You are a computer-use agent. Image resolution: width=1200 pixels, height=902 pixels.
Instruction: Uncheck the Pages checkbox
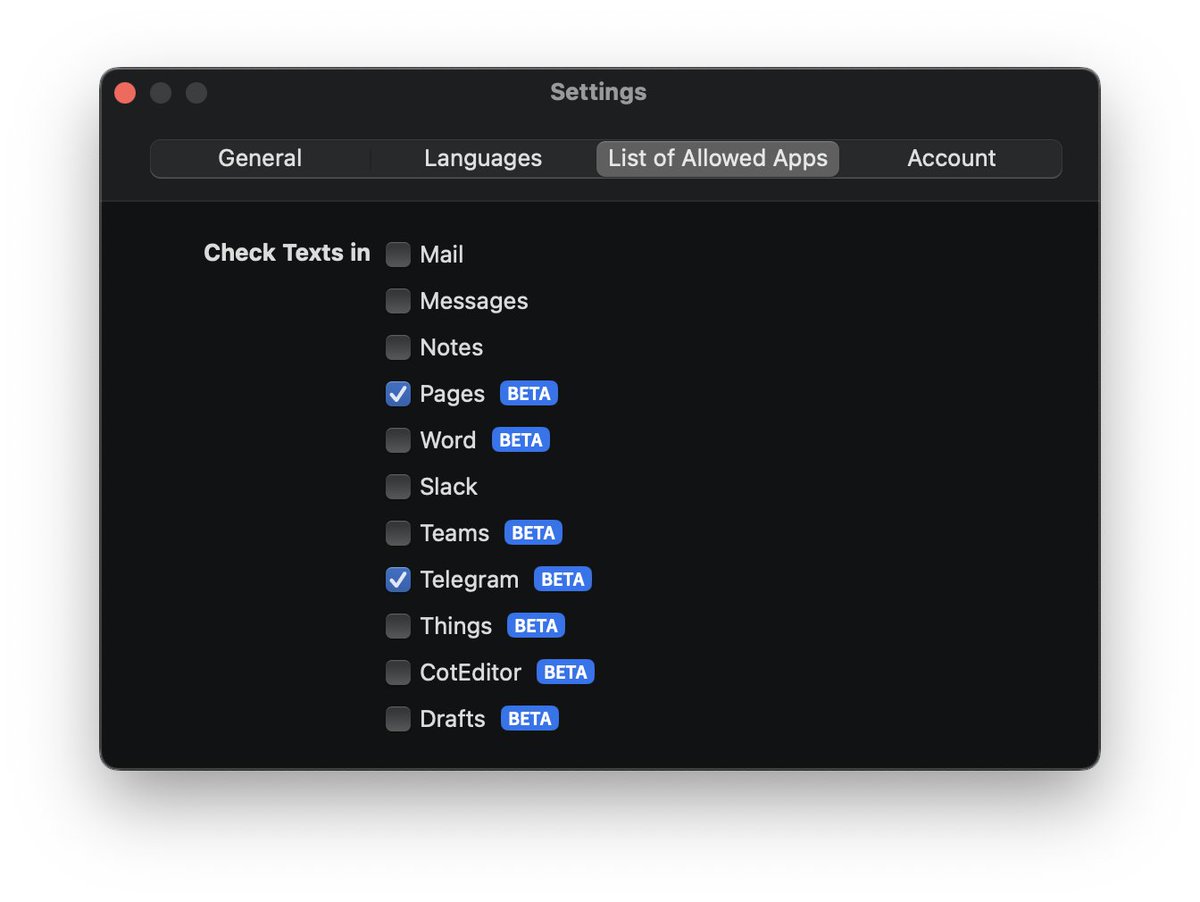click(x=398, y=394)
